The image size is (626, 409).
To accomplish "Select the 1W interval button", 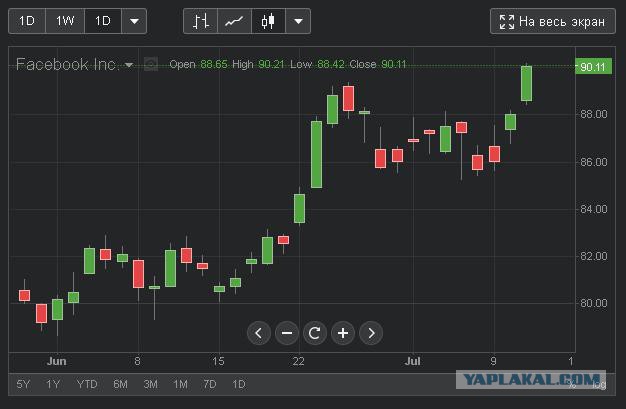I will [65, 21].
